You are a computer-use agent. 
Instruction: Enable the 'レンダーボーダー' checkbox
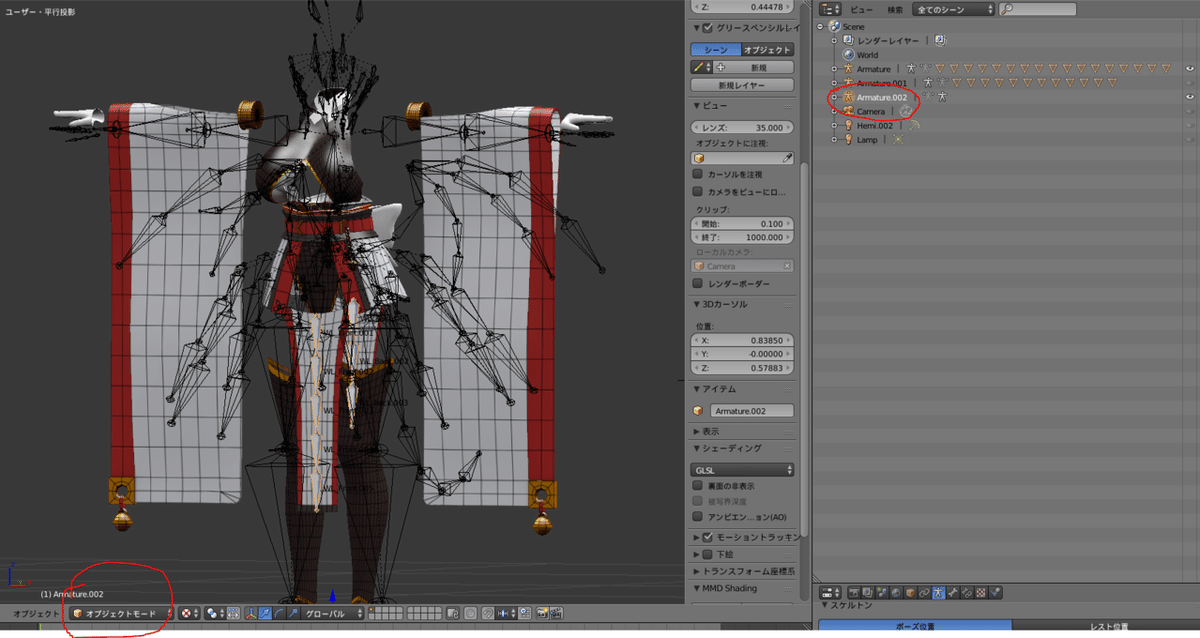tap(698, 284)
